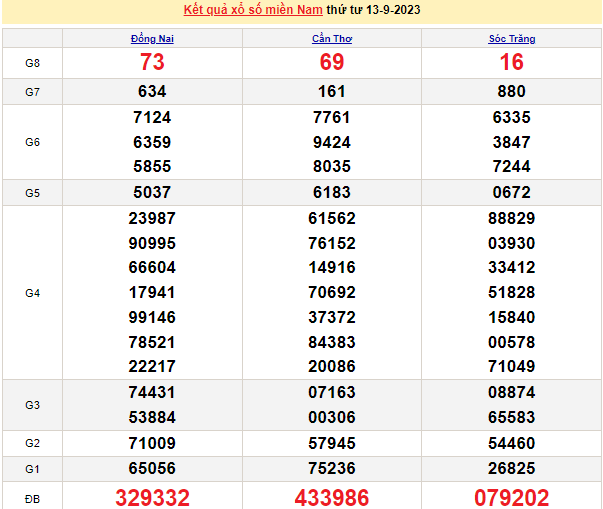The width and height of the screenshot is (603, 509).
Task: Click the G2 result 71009
Action: pyautogui.click(x=152, y=443)
